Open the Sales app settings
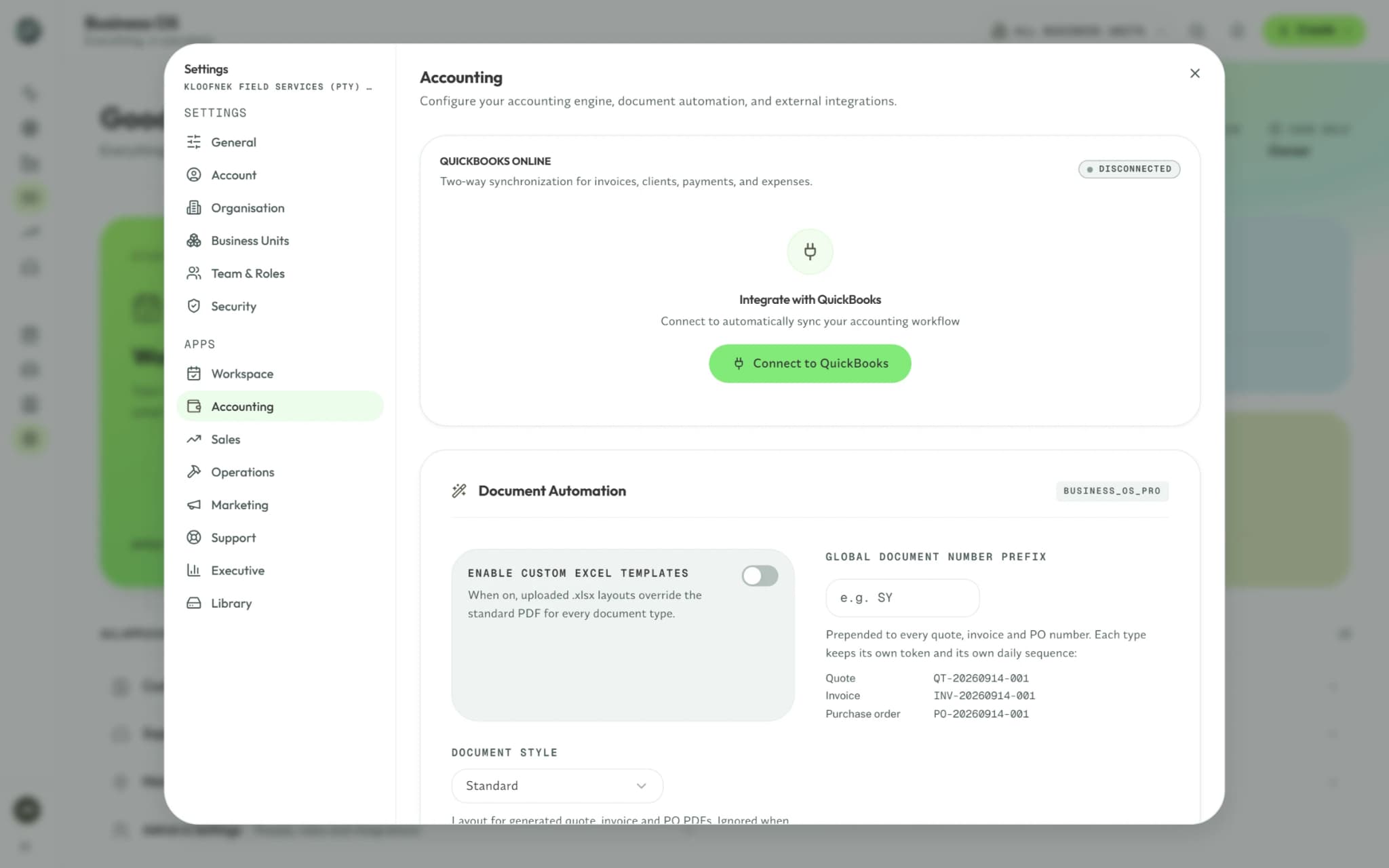Viewport: 1389px width, 868px height. point(279,439)
